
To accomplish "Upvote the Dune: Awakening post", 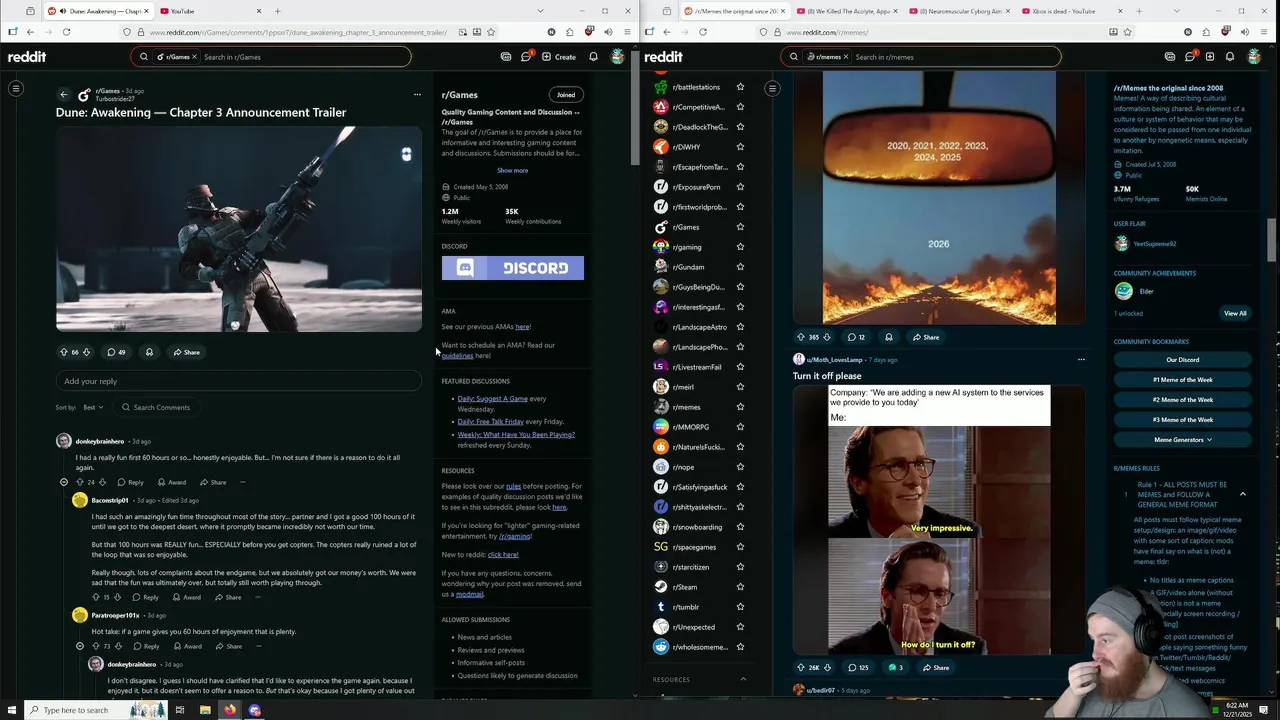I will click(x=64, y=352).
